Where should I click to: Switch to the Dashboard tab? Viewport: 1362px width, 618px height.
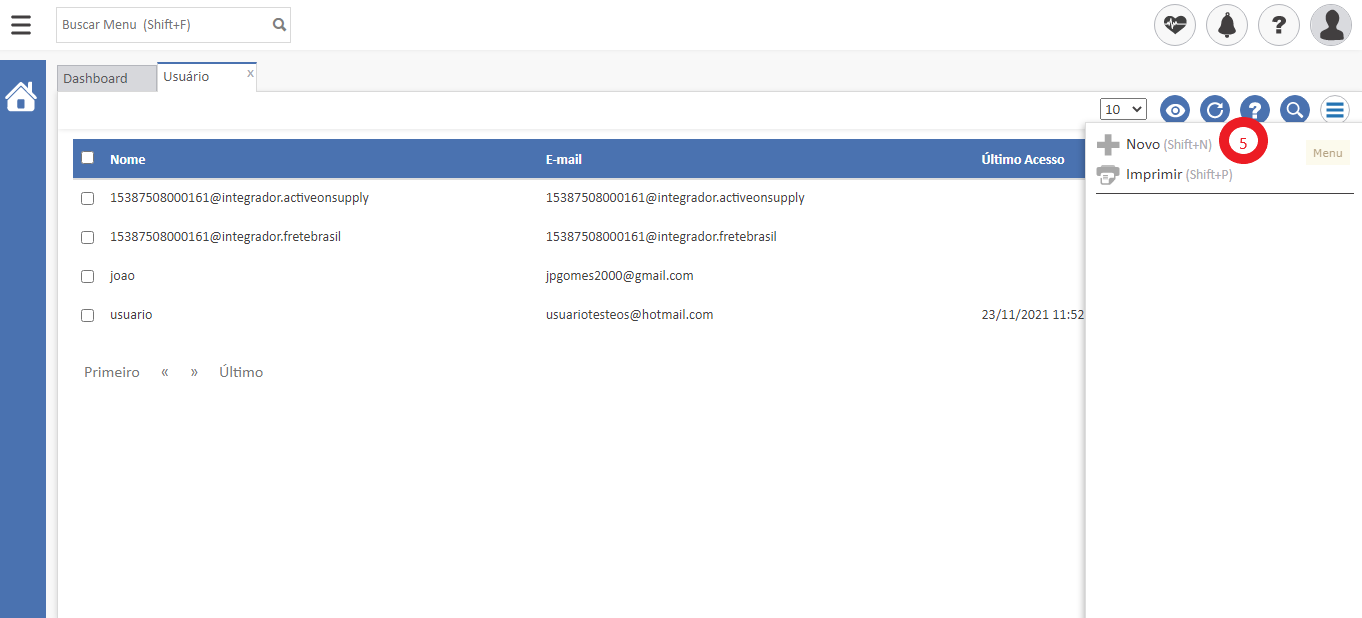[96, 78]
